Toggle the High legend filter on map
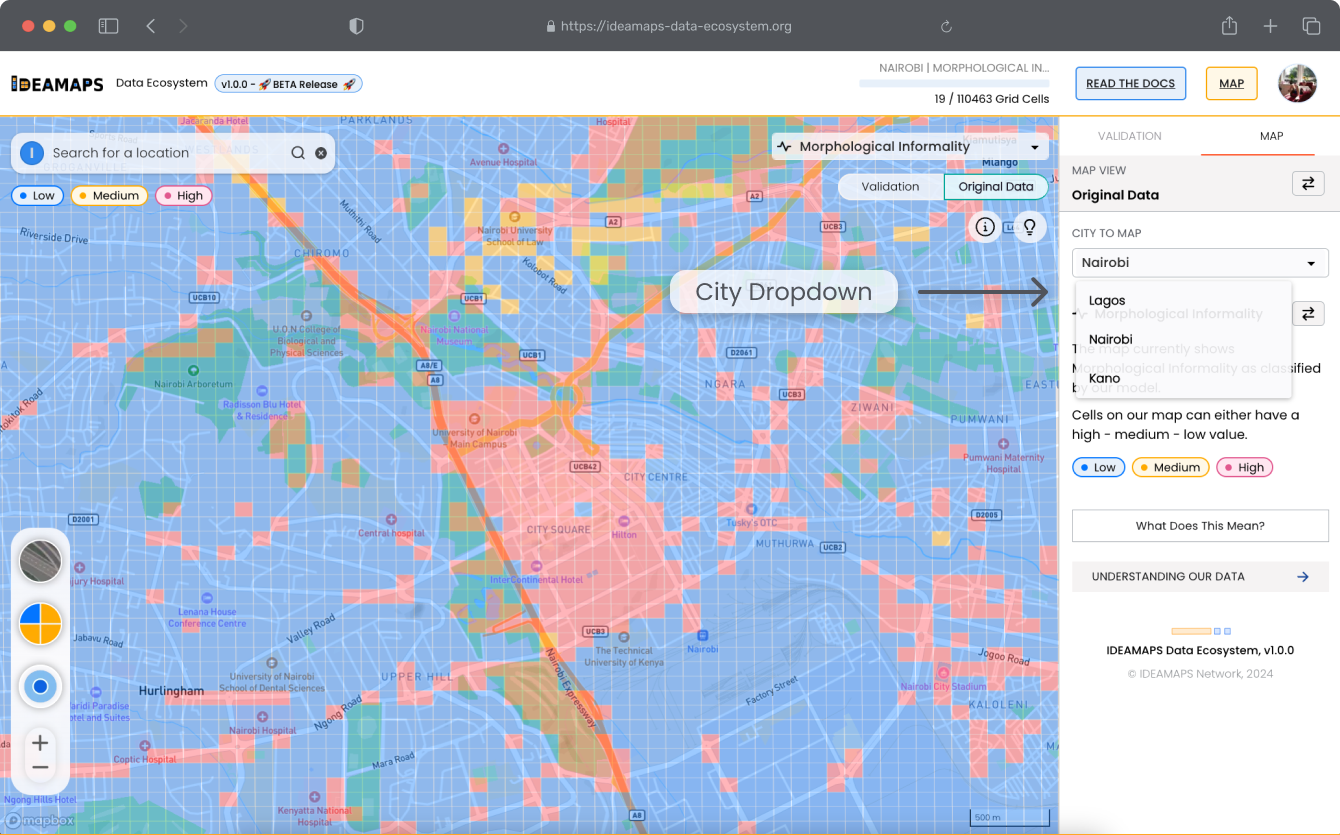The image size is (1340, 835). click(183, 196)
